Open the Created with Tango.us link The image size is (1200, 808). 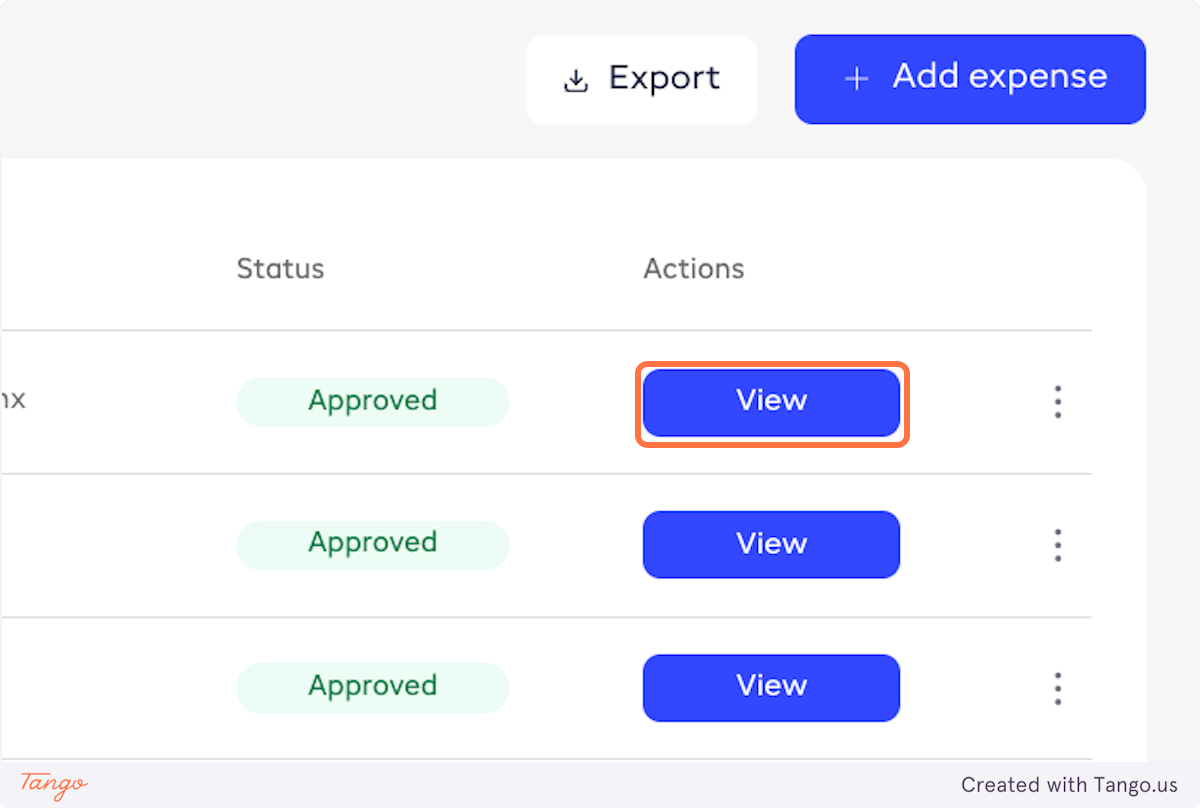click(x=1069, y=785)
